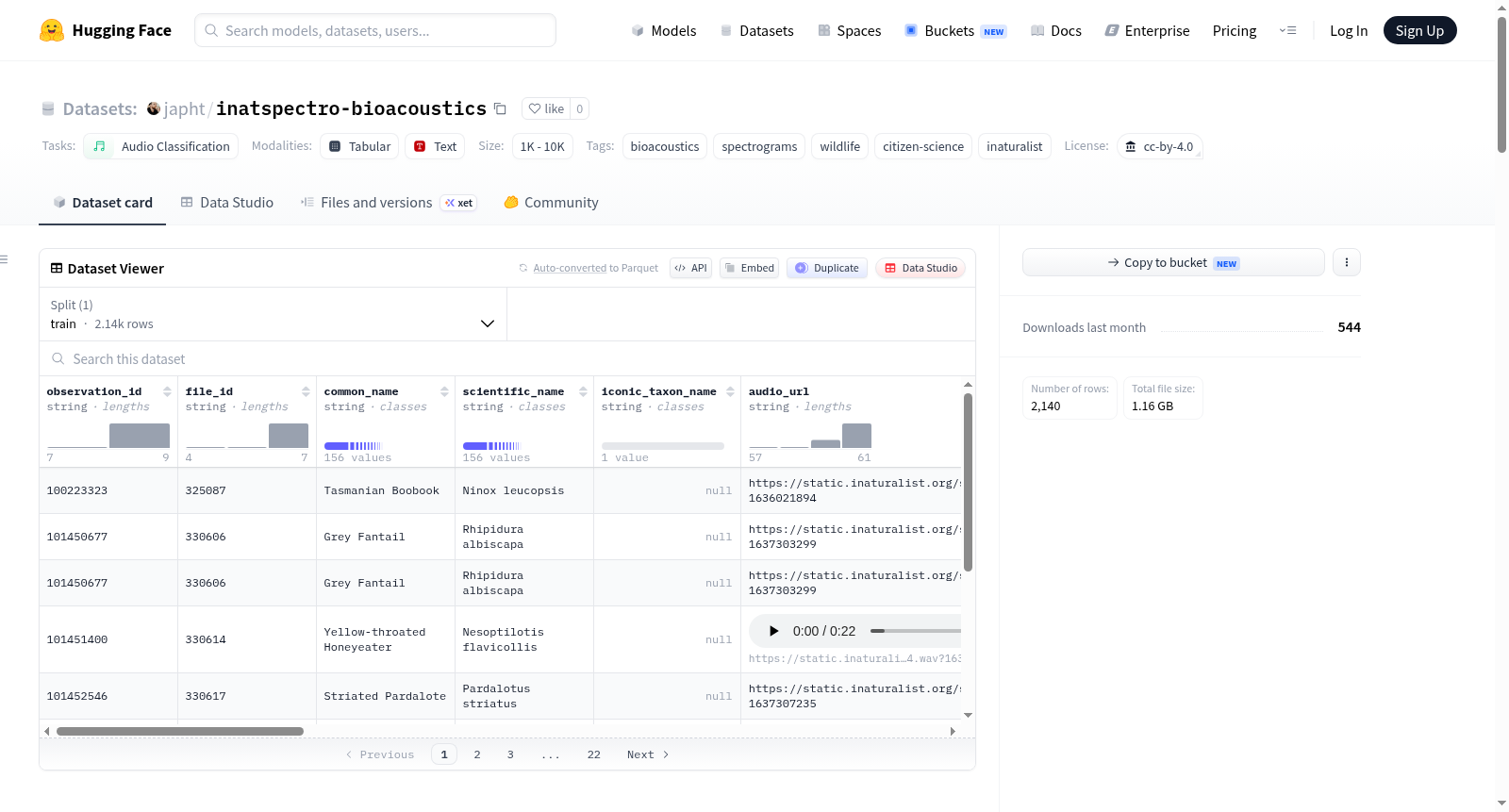This screenshot has height=812, width=1509.
Task: Go to page 2 of the table
Action: 477,754
